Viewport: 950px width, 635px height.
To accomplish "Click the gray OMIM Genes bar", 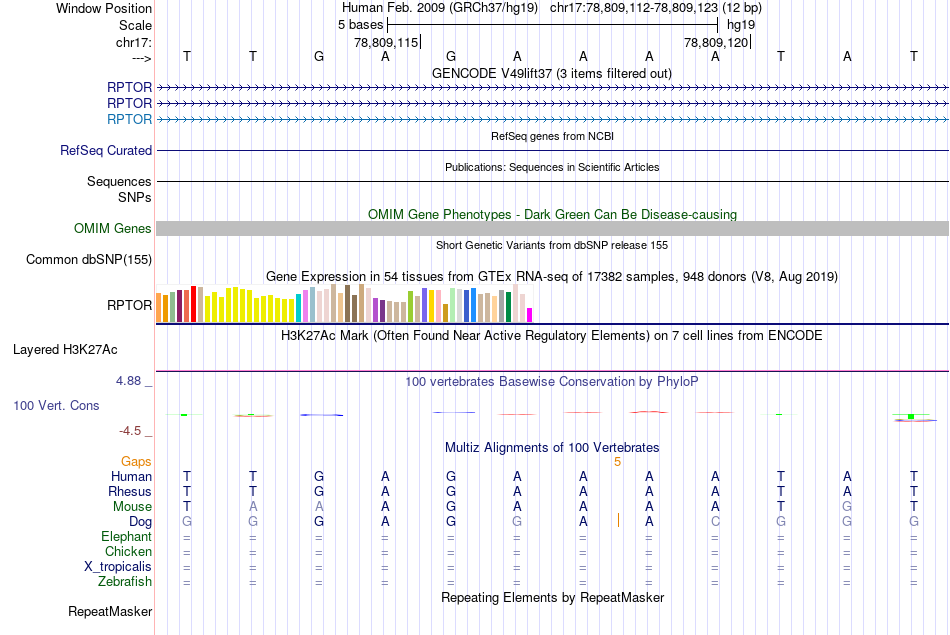I will click(x=552, y=228).
